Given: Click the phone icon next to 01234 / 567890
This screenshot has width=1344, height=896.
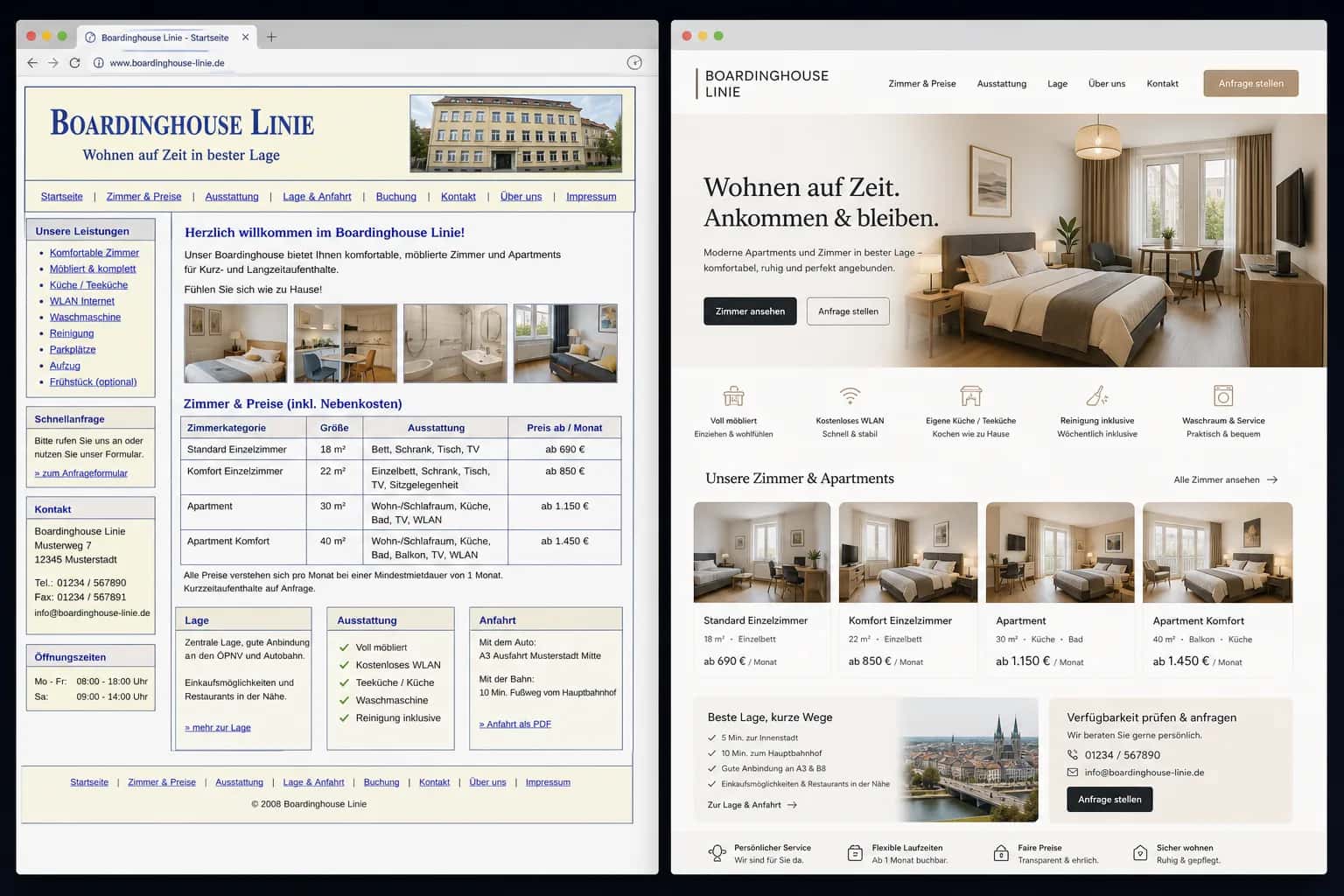Looking at the screenshot, I should click(x=1073, y=755).
